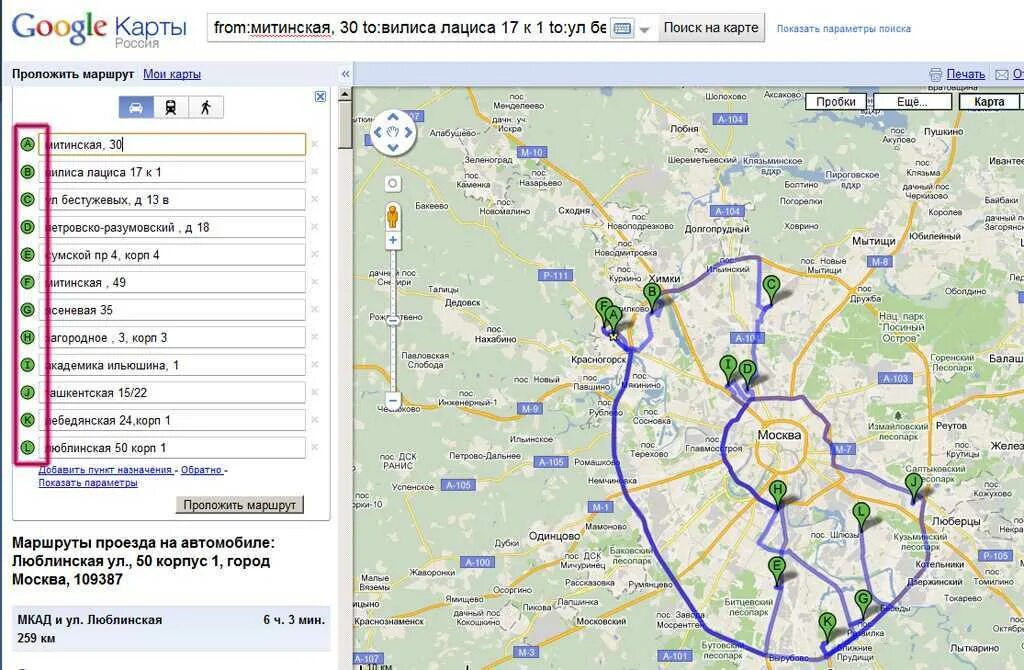Select the walking mode icon

pos(206,107)
